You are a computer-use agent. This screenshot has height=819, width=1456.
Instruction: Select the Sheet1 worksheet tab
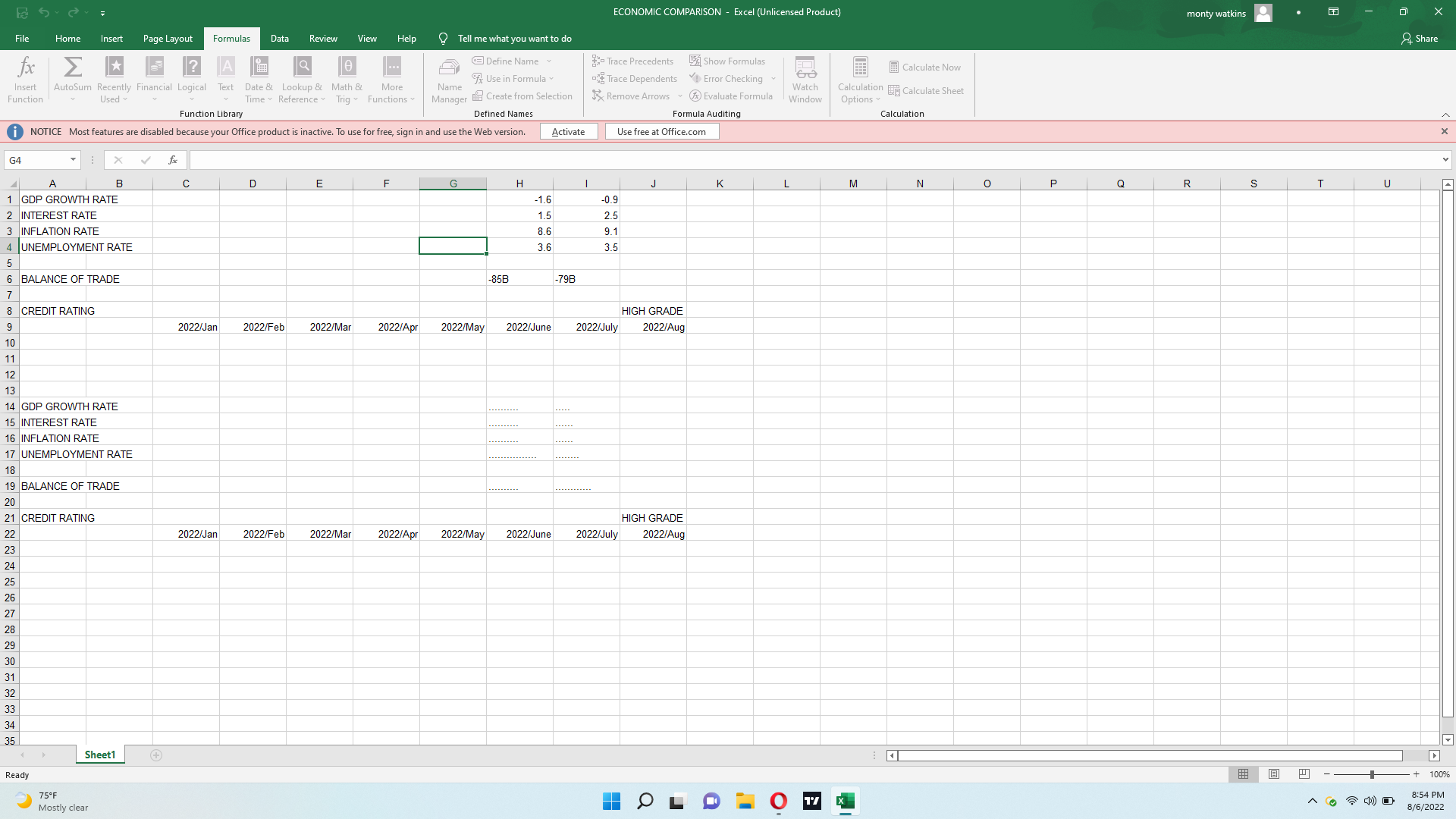point(100,755)
